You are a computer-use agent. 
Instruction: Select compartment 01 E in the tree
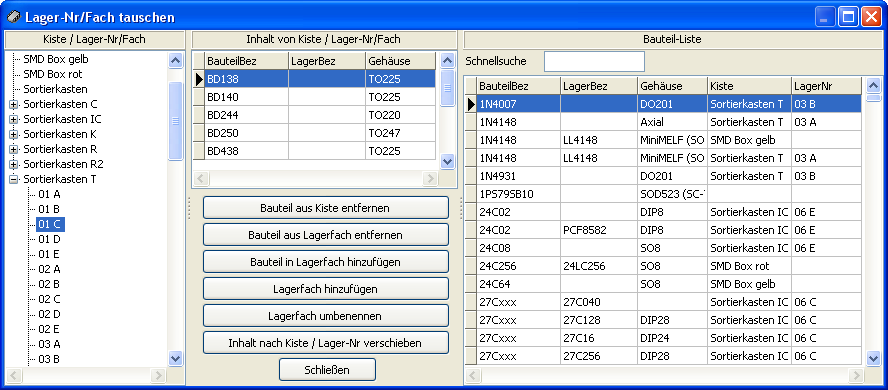[x=49, y=254]
